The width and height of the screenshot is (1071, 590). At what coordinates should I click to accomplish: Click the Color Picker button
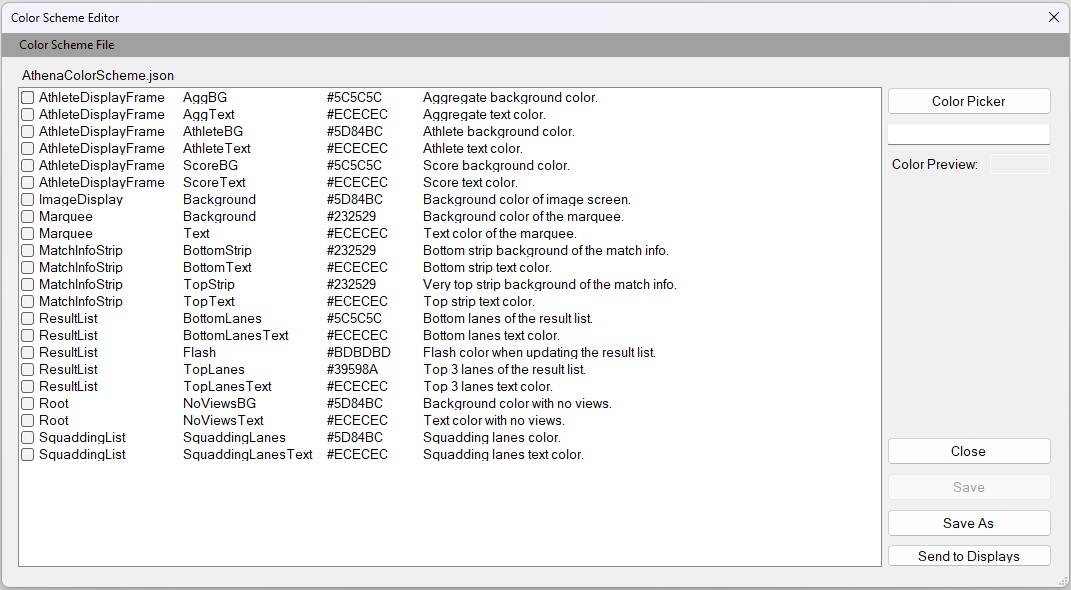tap(968, 101)
